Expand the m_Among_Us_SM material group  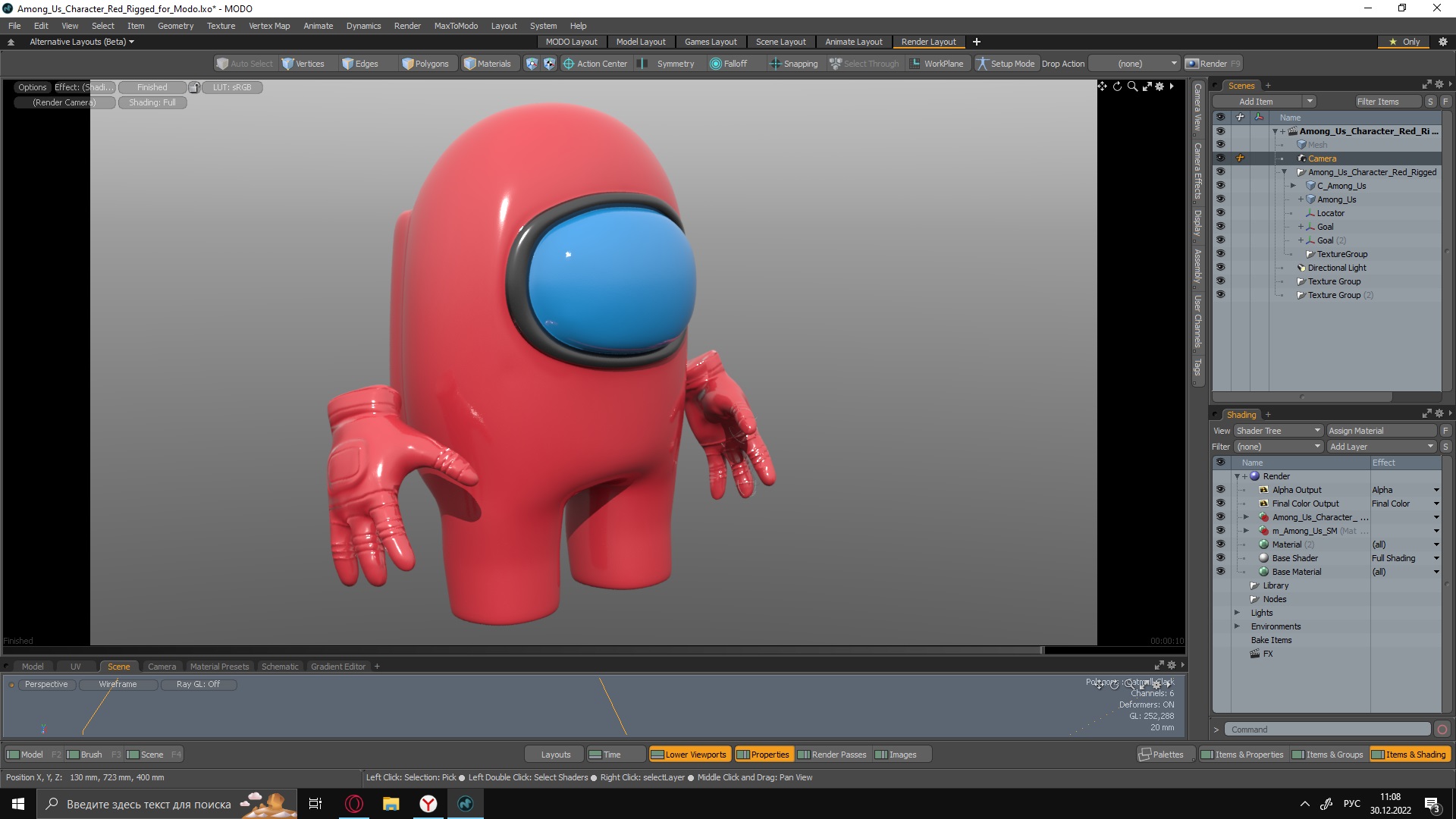point(1246,531)
